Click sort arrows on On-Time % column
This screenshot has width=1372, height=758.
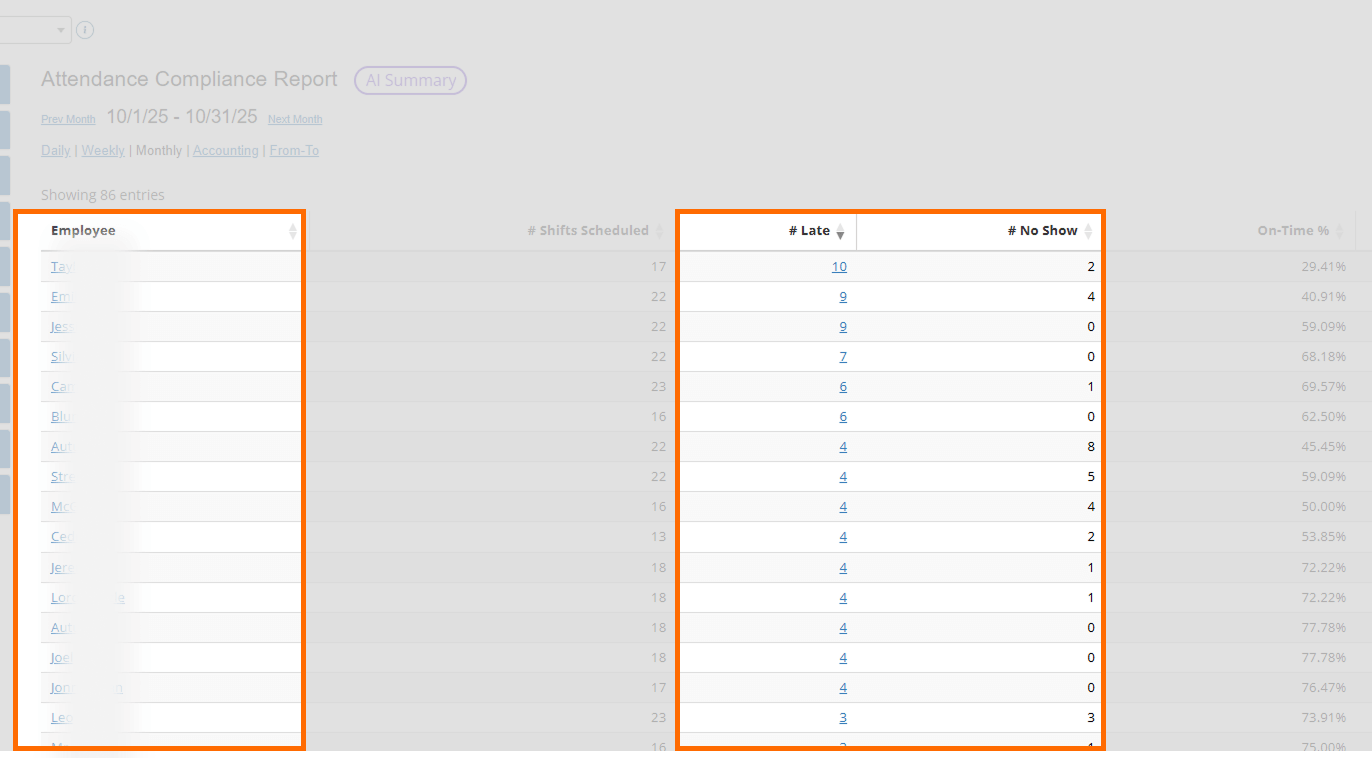1339,231
